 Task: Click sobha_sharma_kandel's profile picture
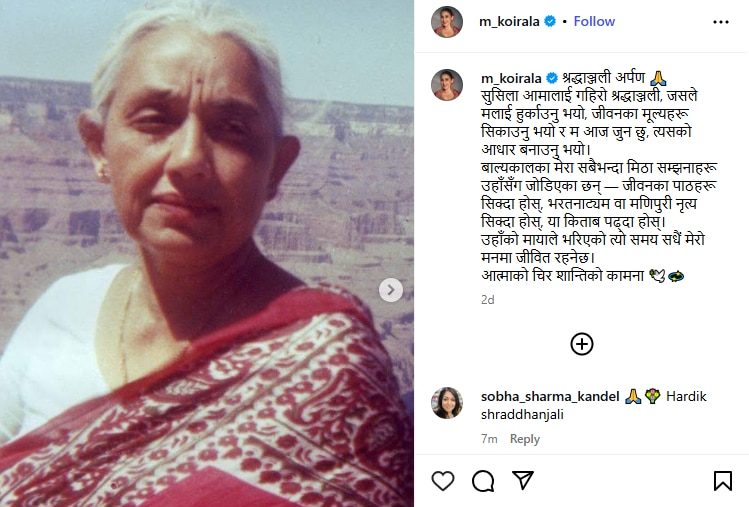pyautogui.click(x=447, y=403)
